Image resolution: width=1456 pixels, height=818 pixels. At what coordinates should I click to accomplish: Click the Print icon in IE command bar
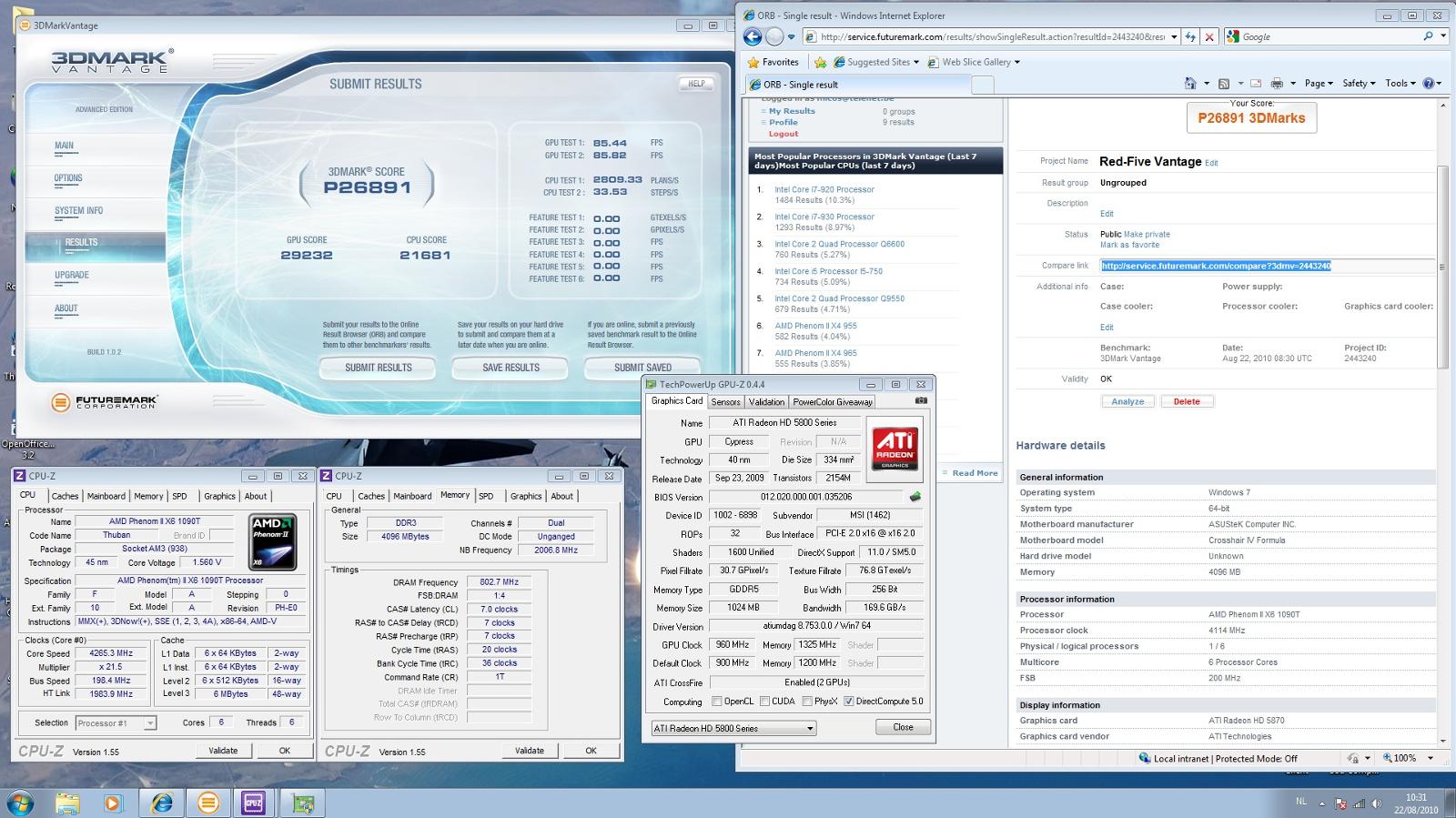point(1277,83)
